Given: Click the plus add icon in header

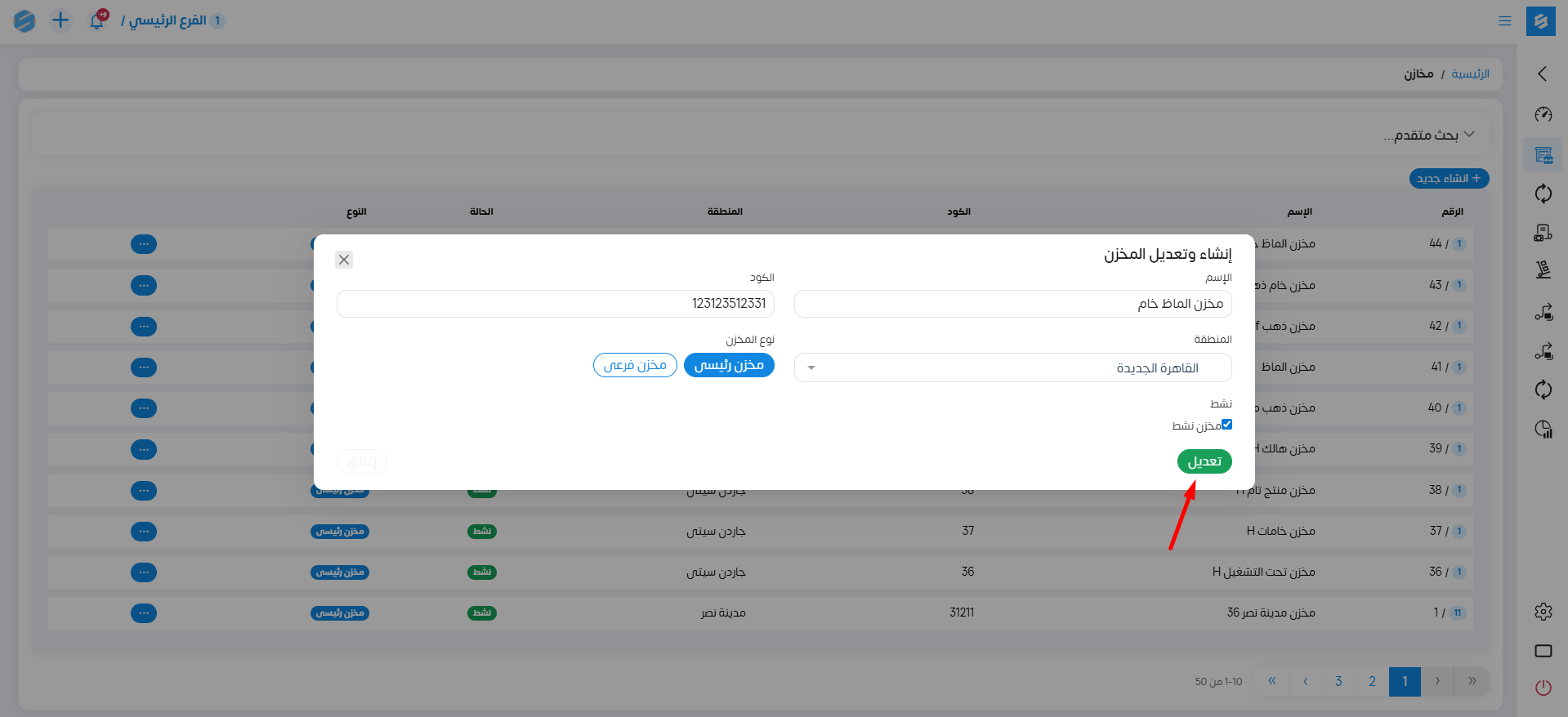Looking at the screenshot, I should [x=60, y=20].
